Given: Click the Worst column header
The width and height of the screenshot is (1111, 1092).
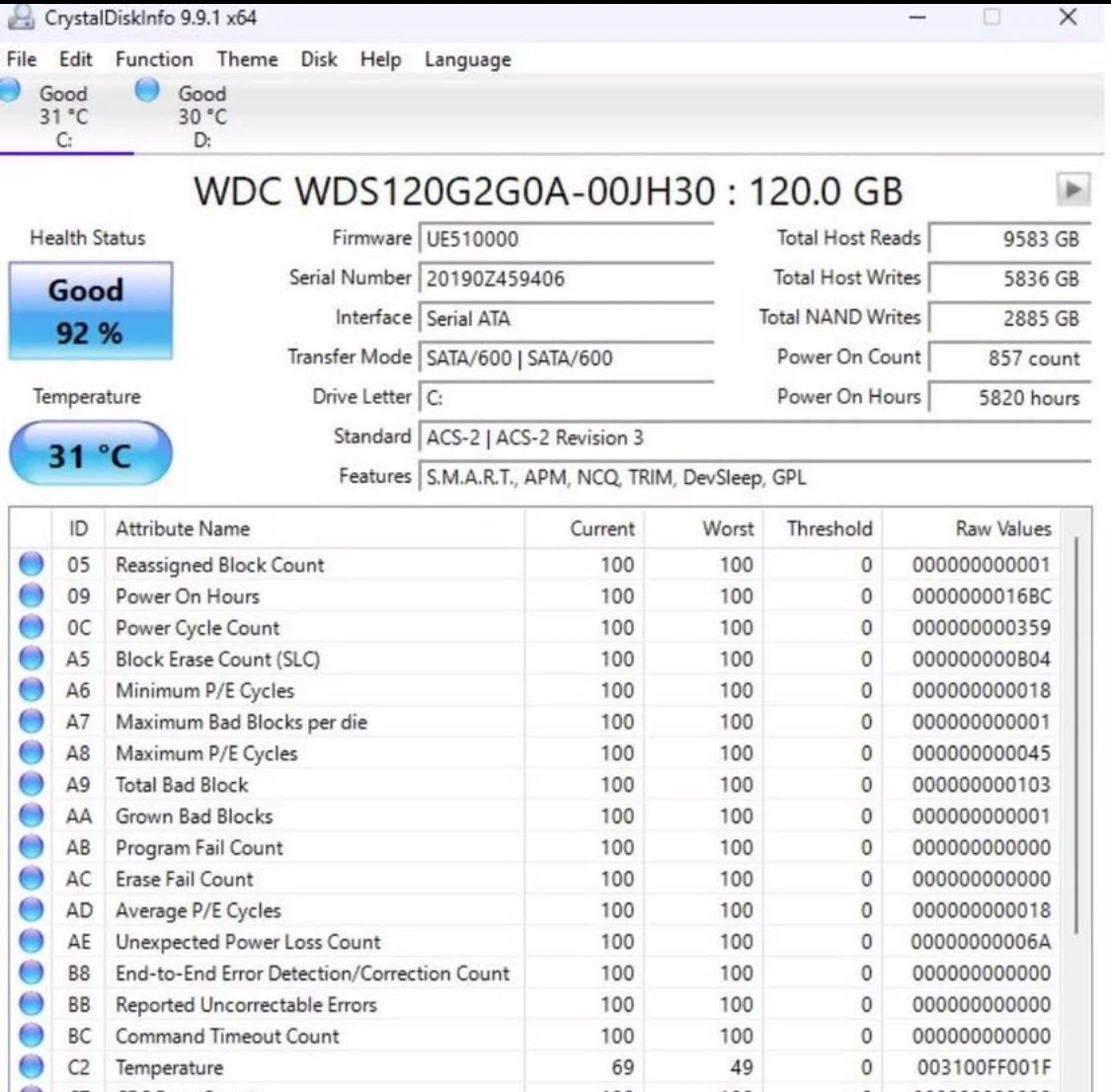Looking at the screenshot, I should [703, 528].
